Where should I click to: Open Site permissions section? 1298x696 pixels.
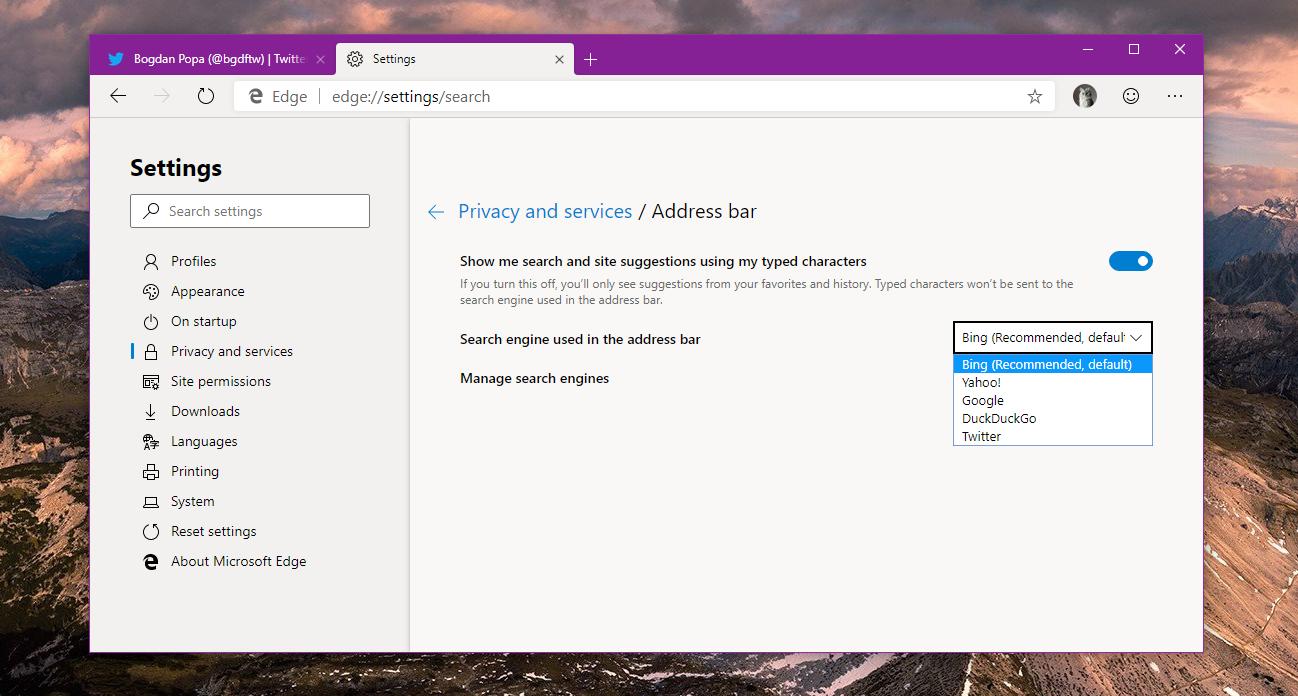(221, 381)
